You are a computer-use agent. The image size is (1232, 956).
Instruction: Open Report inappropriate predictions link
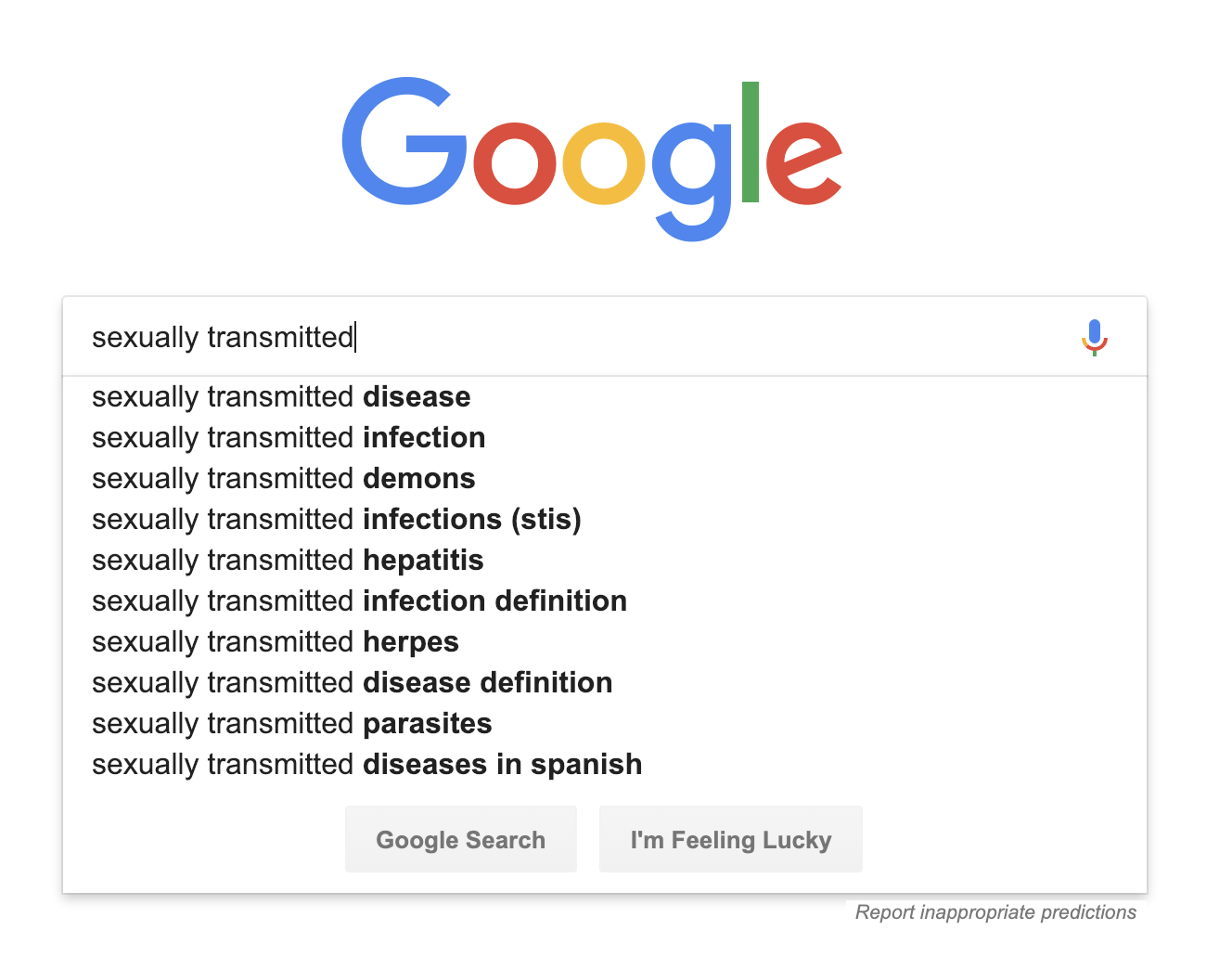[x=995, y=912]
